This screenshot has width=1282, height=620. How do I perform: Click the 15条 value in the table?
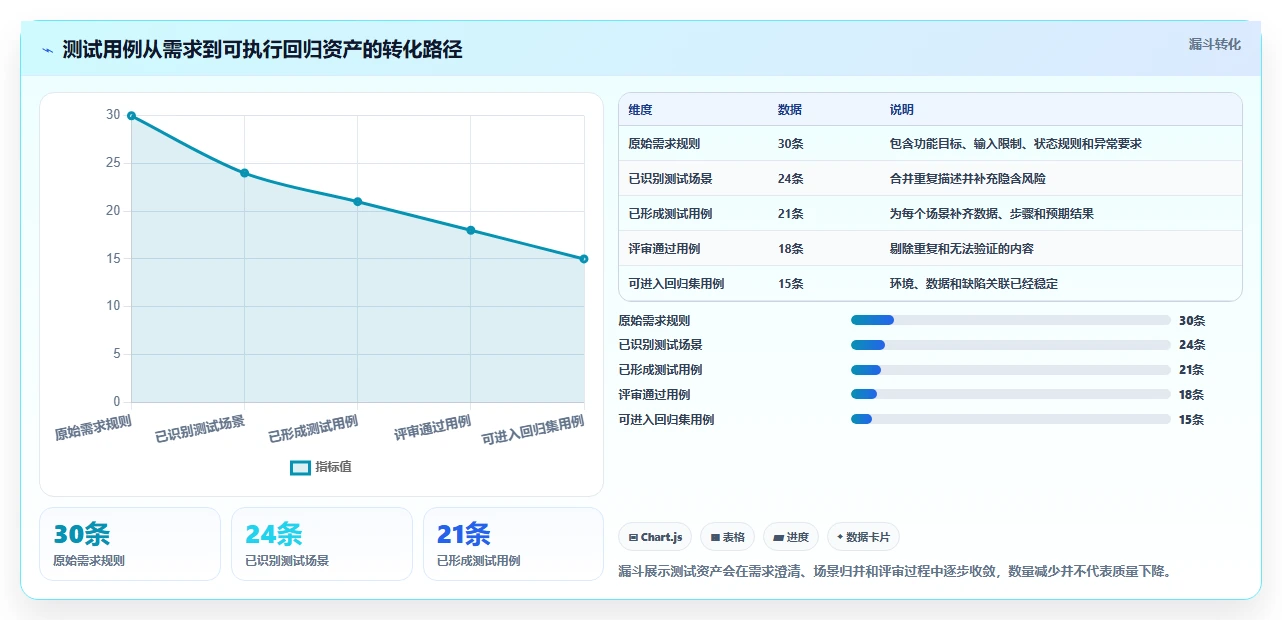[790, 284]
